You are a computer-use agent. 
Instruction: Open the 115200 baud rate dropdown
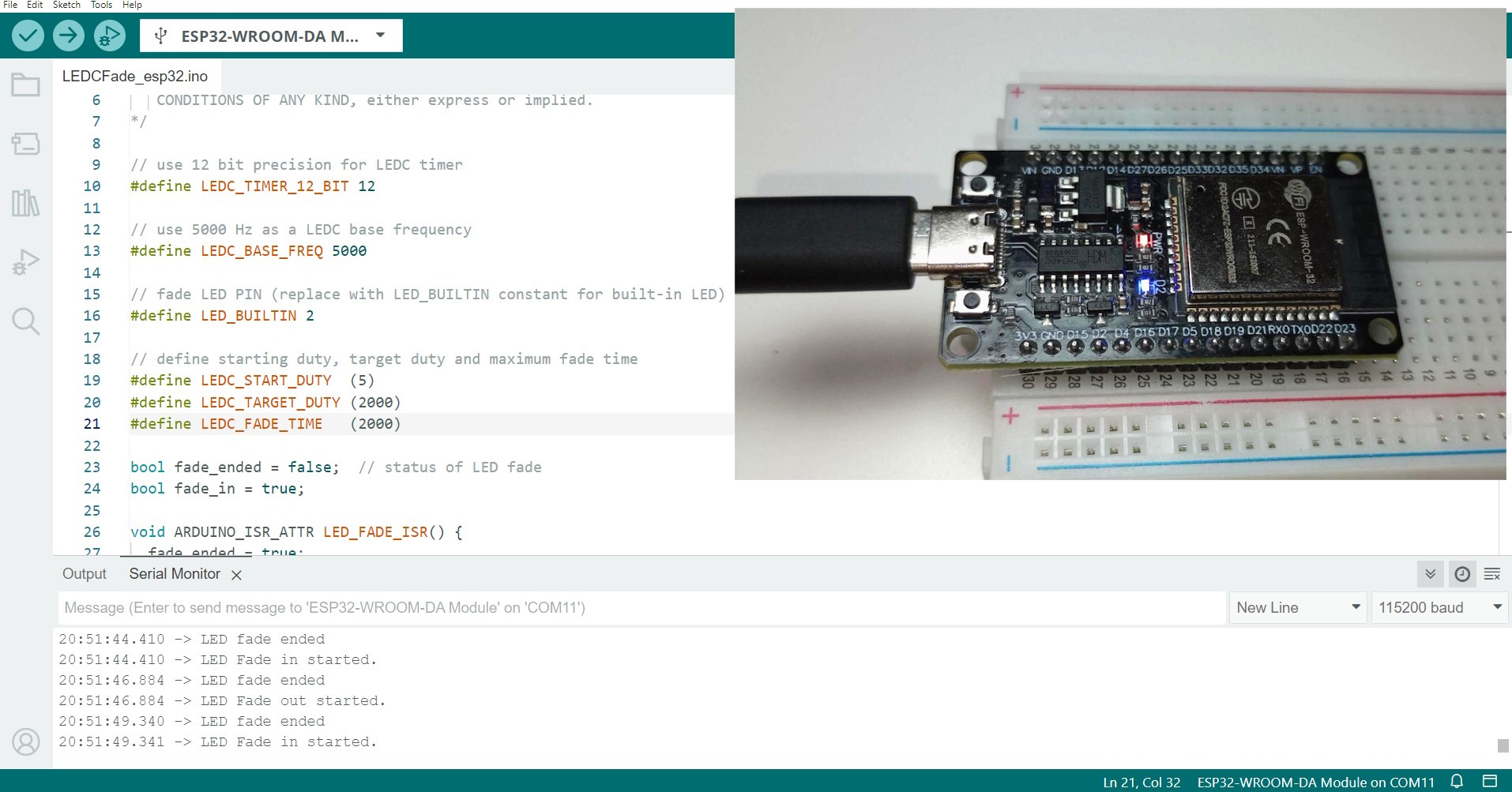[x=1439, y=607]
